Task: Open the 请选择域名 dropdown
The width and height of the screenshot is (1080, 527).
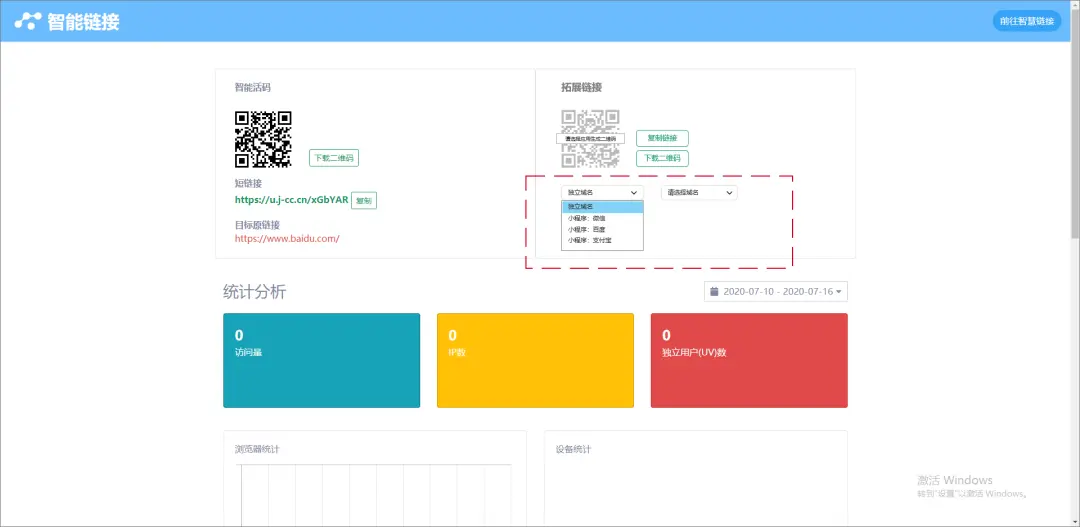Action: click(x=698, y=192)
